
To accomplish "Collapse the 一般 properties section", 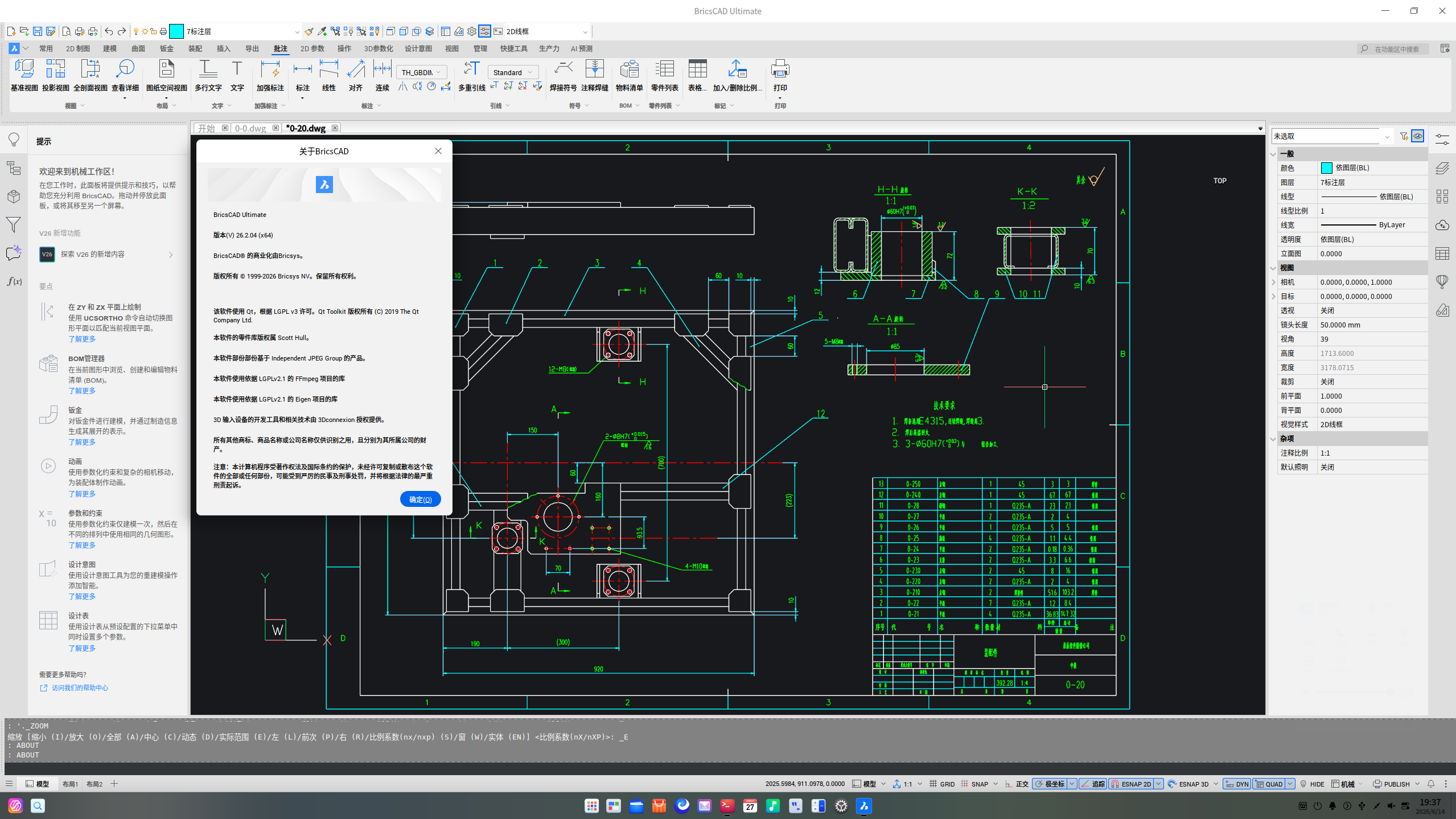I will coord(1273,154).
